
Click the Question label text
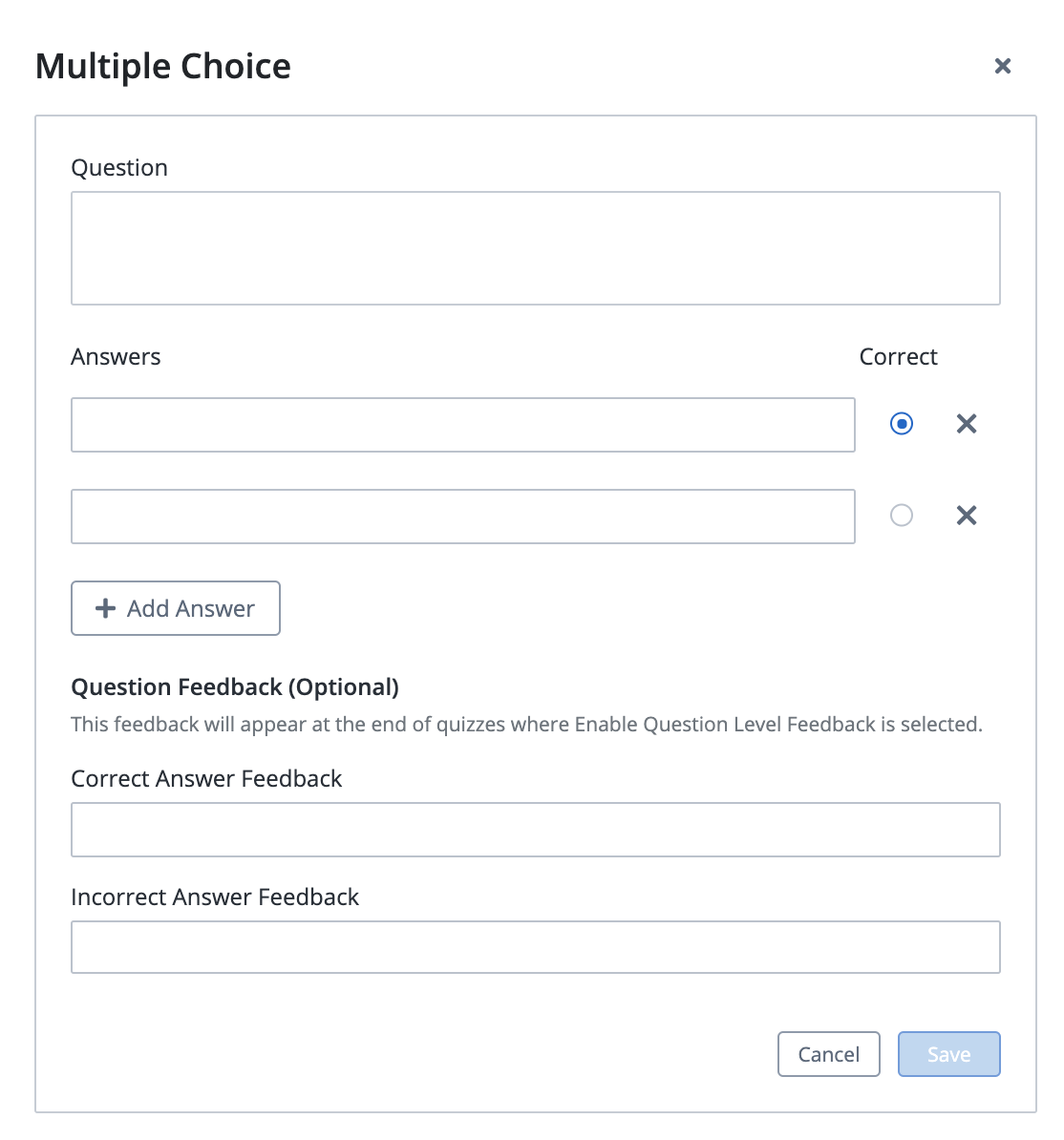(119, 168)
